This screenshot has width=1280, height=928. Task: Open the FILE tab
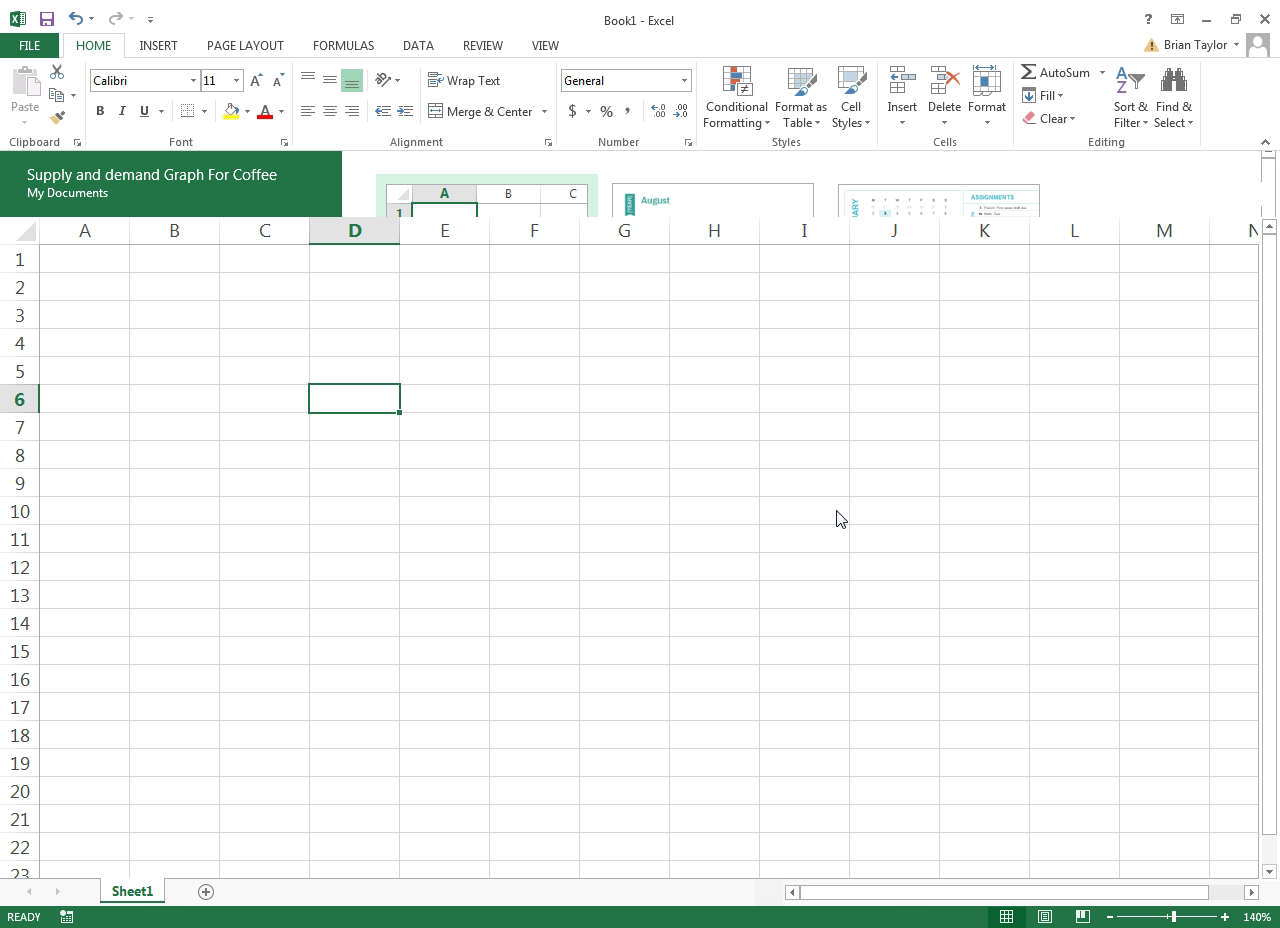click(x=29, y=45)
